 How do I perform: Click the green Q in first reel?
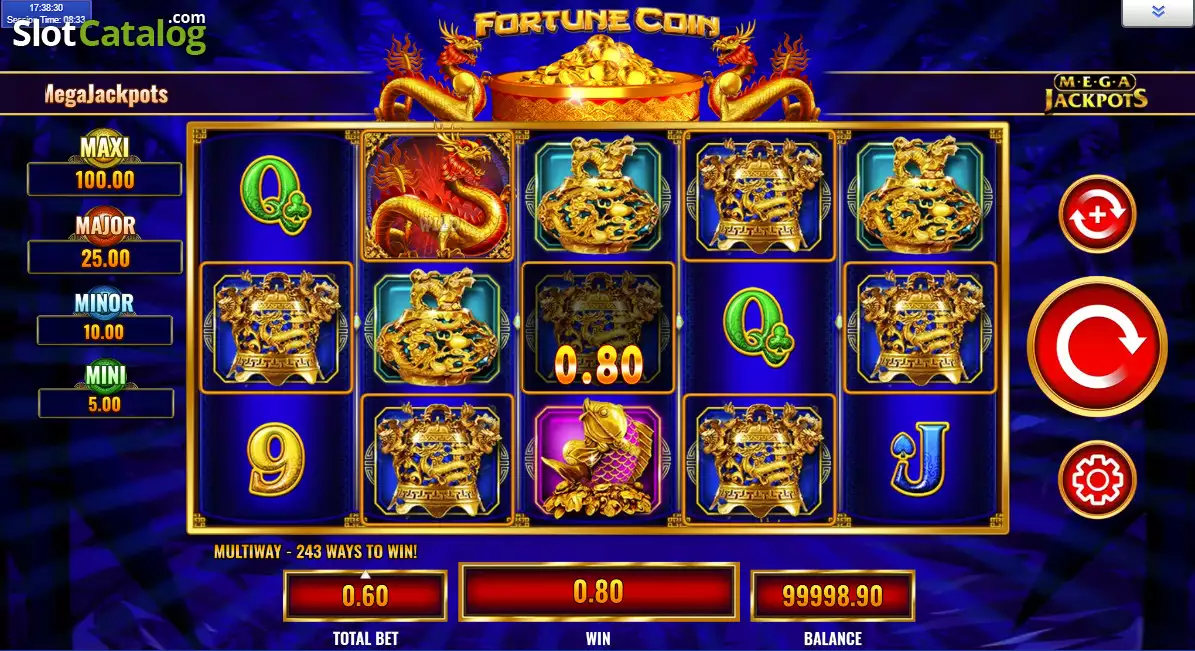click(274, 196)
